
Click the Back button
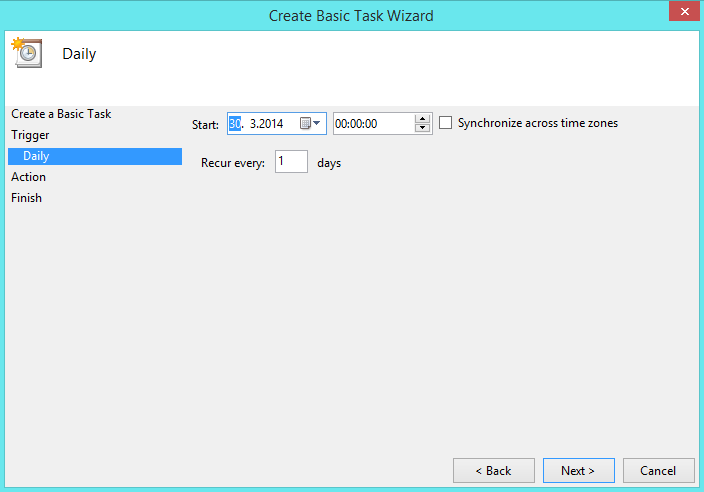tap(493, 470)
